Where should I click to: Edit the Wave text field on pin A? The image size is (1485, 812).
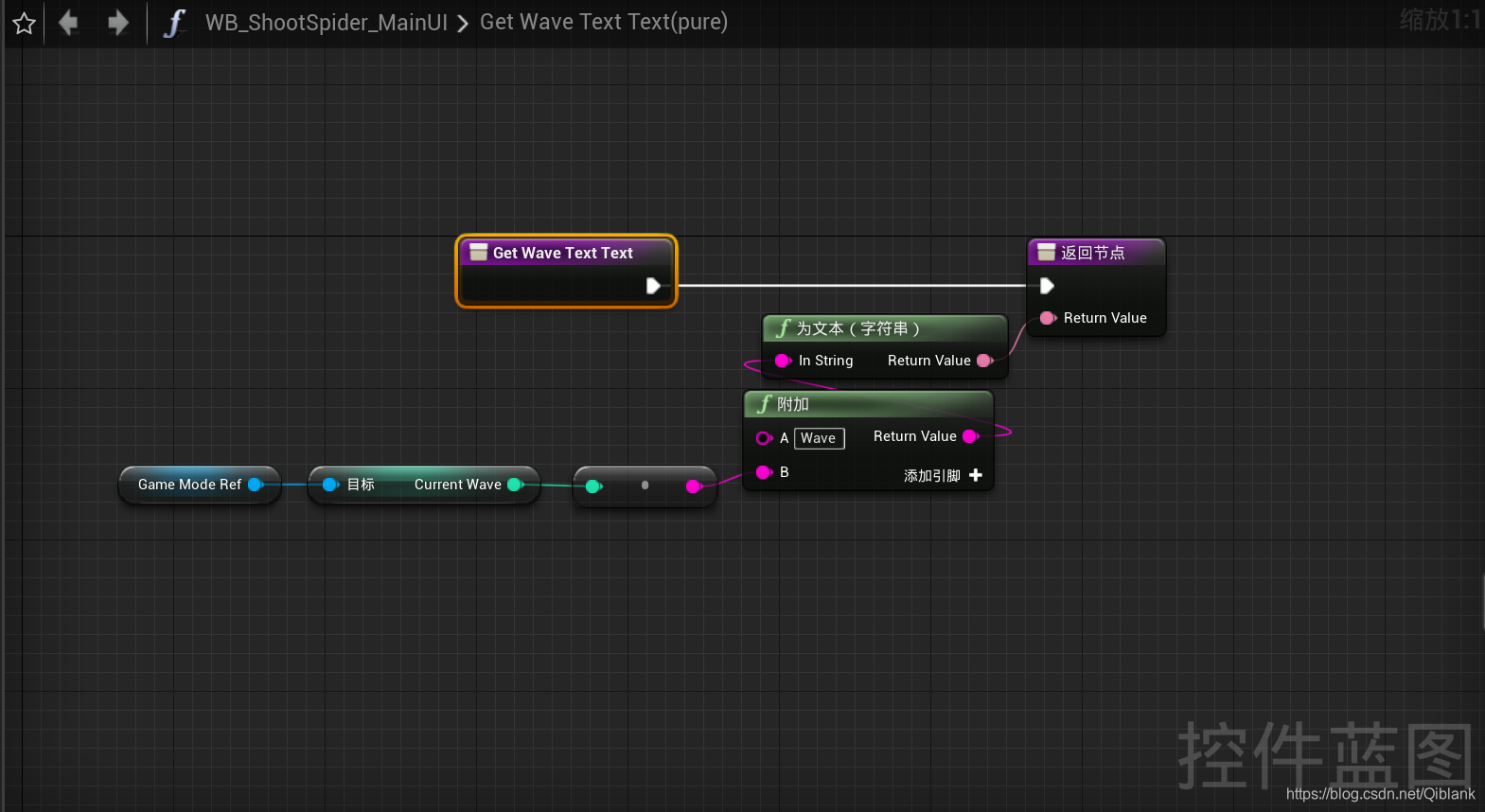819,438
